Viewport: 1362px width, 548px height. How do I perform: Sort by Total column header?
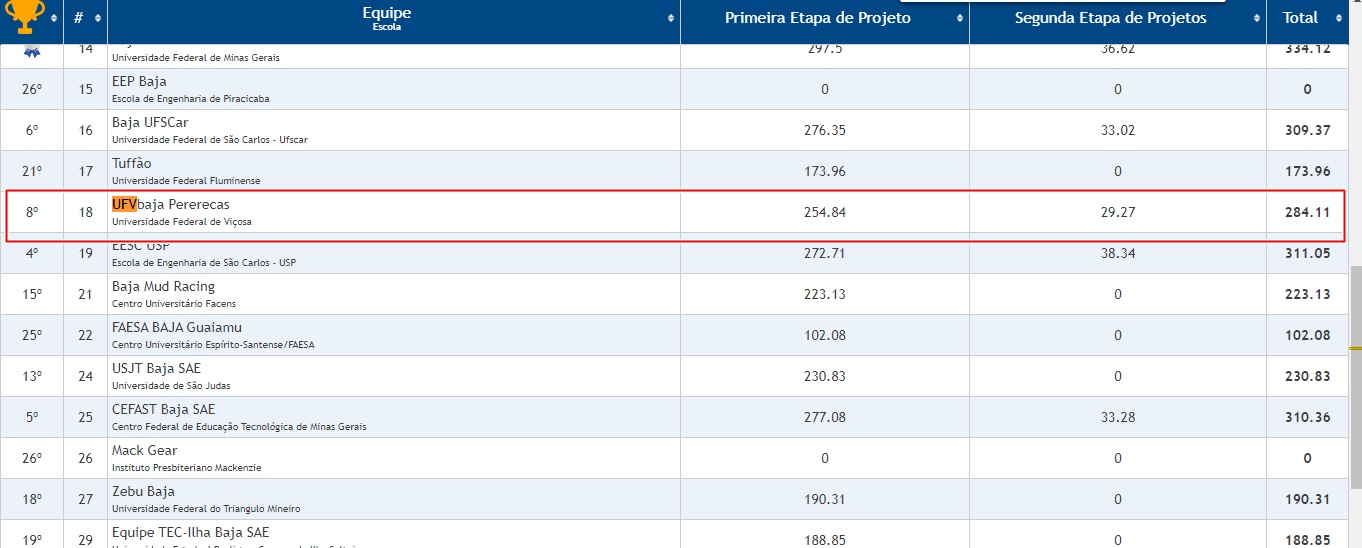[1301, 18]
